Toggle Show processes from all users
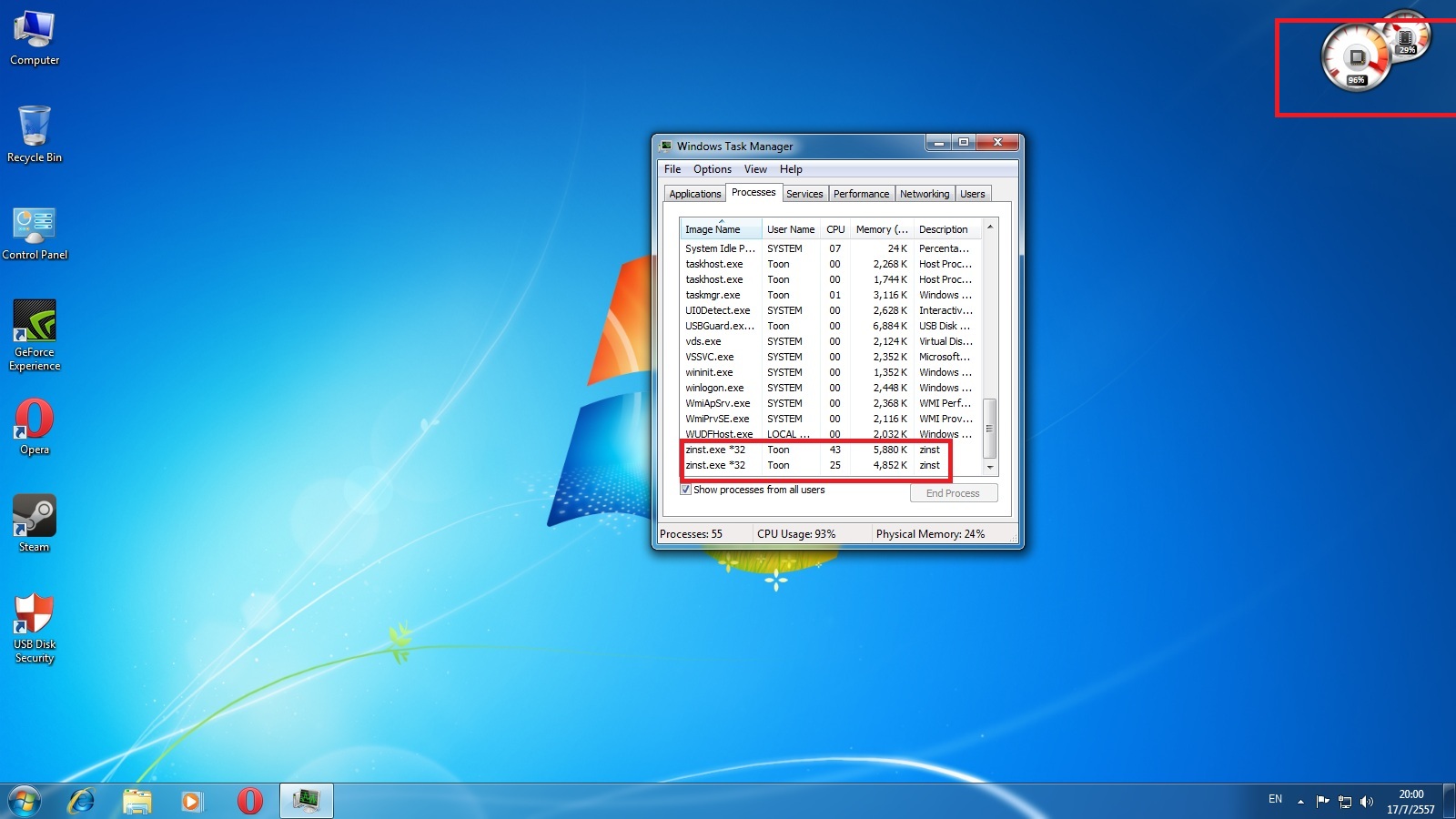Screen dimensions: 1456x819 pos(686,490)
